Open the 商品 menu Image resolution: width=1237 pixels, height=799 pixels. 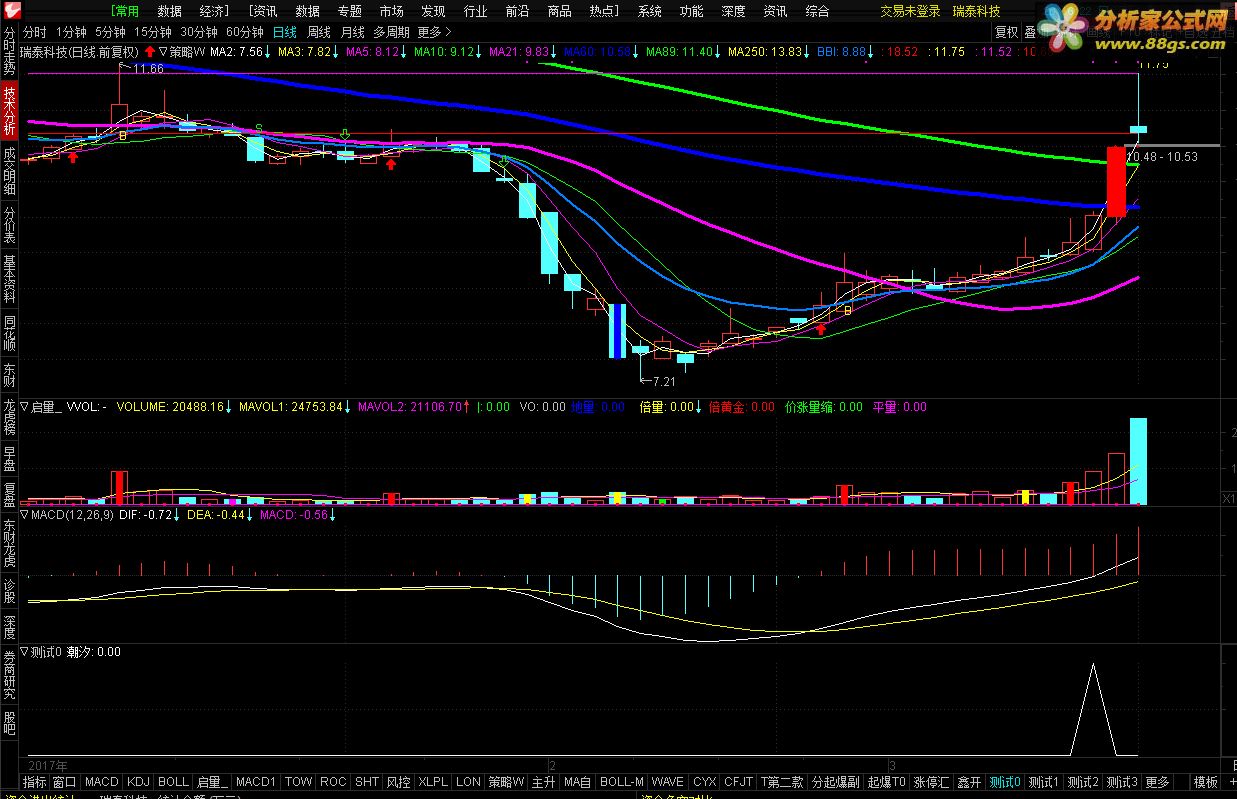(559, 11)
